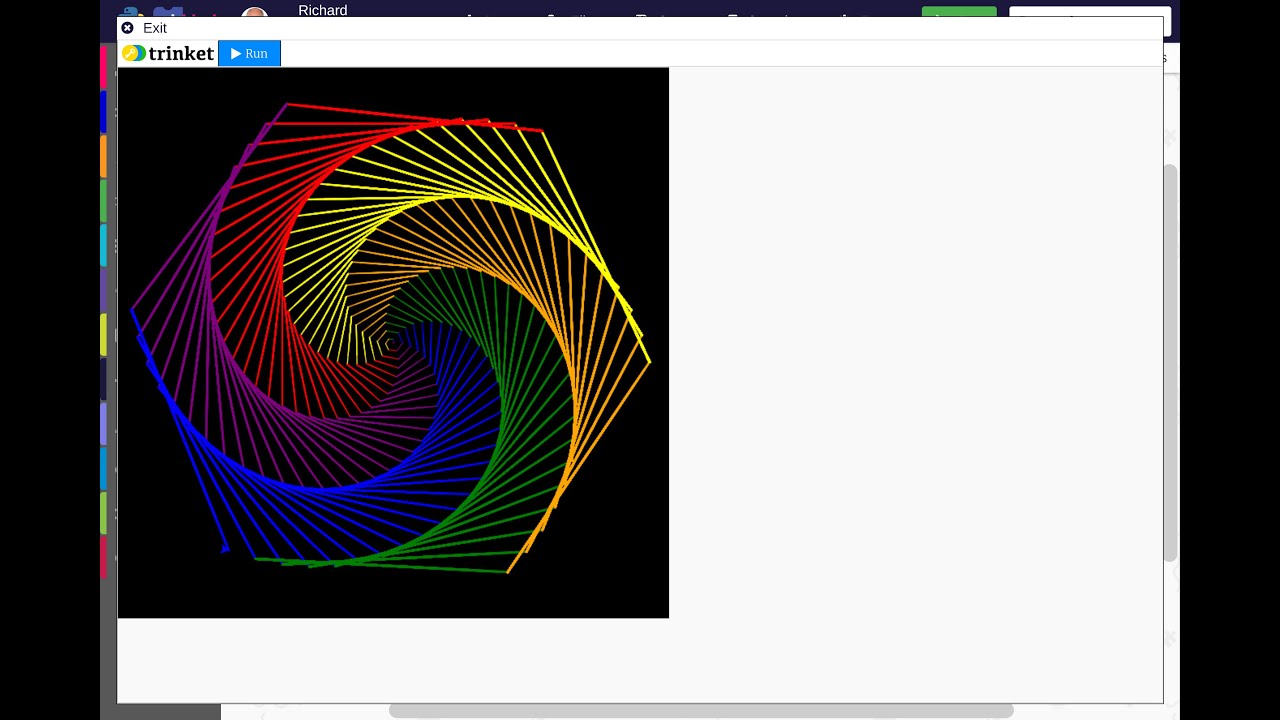Click the Richard user name
1280x720 pixels.
click(323, 10)
